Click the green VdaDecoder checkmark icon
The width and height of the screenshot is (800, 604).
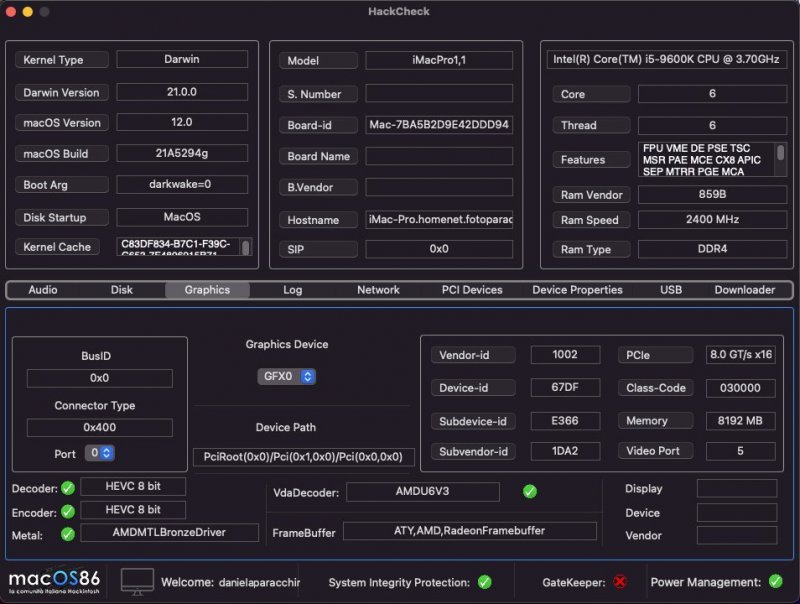[530, 492]
